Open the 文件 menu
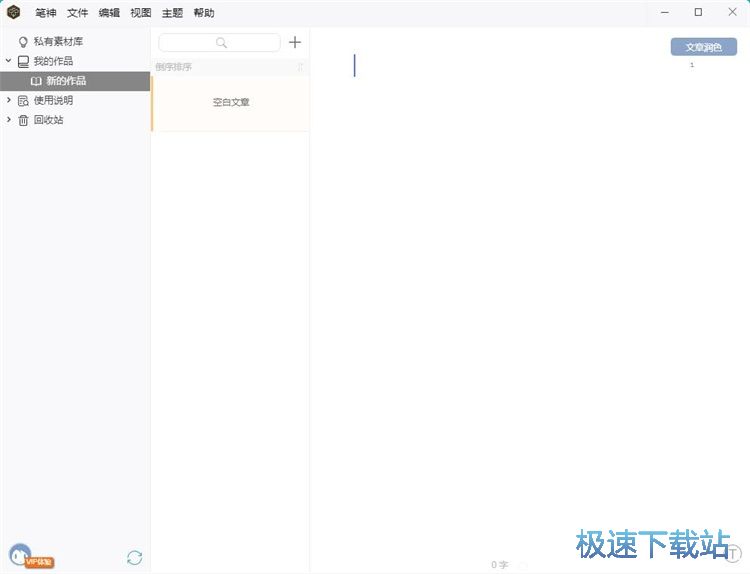This screenshot has height=574, width=750. point(77,13)
